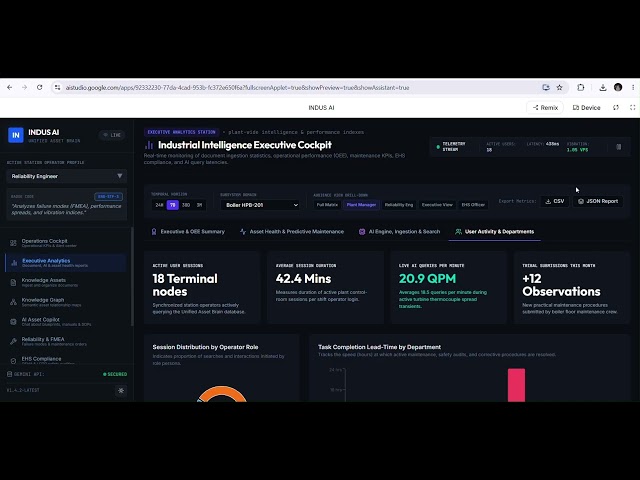Click the theme sun icon near the version label
640x480 pixels.
[x=121, y=391]
